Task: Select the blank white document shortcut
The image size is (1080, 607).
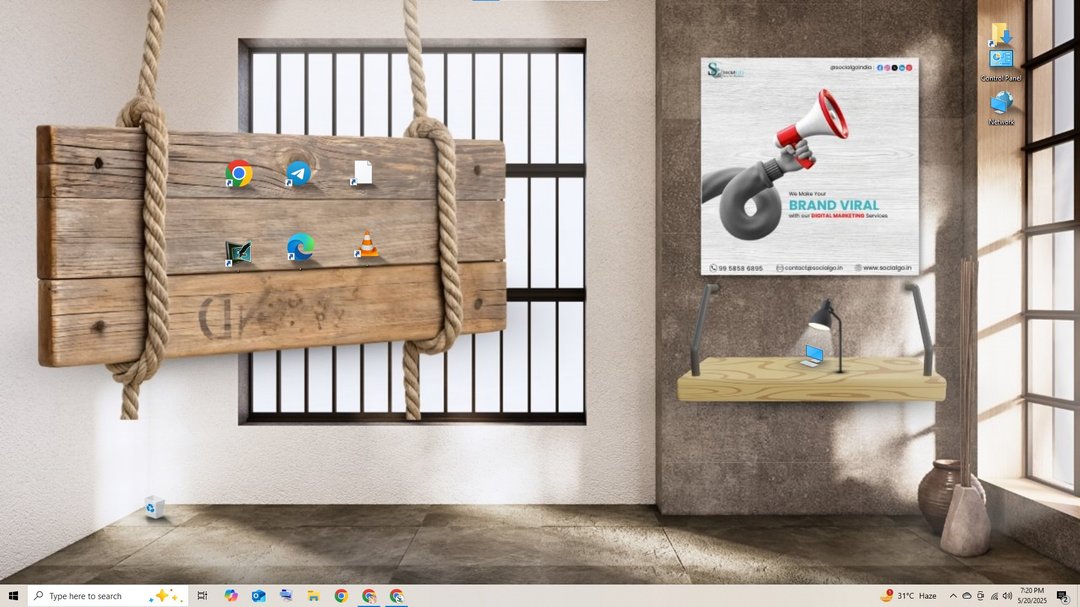Action: [x=362, y=173]
